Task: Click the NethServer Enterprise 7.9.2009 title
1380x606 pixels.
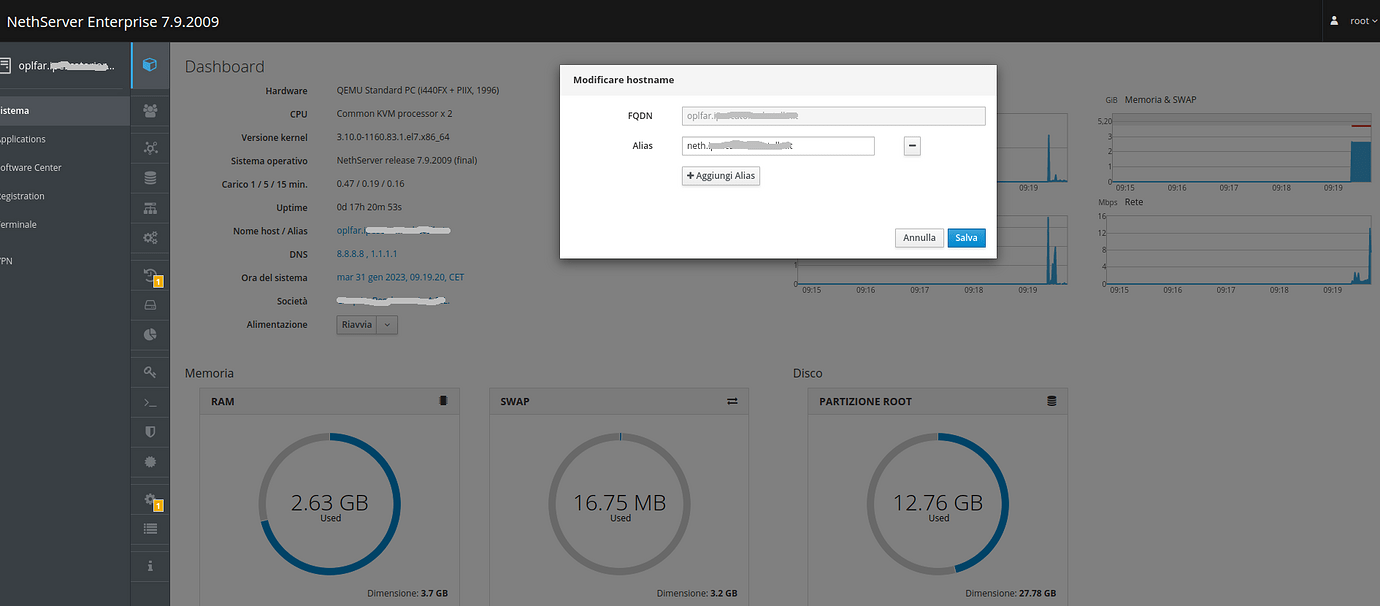Action: (x=113, y=21)
